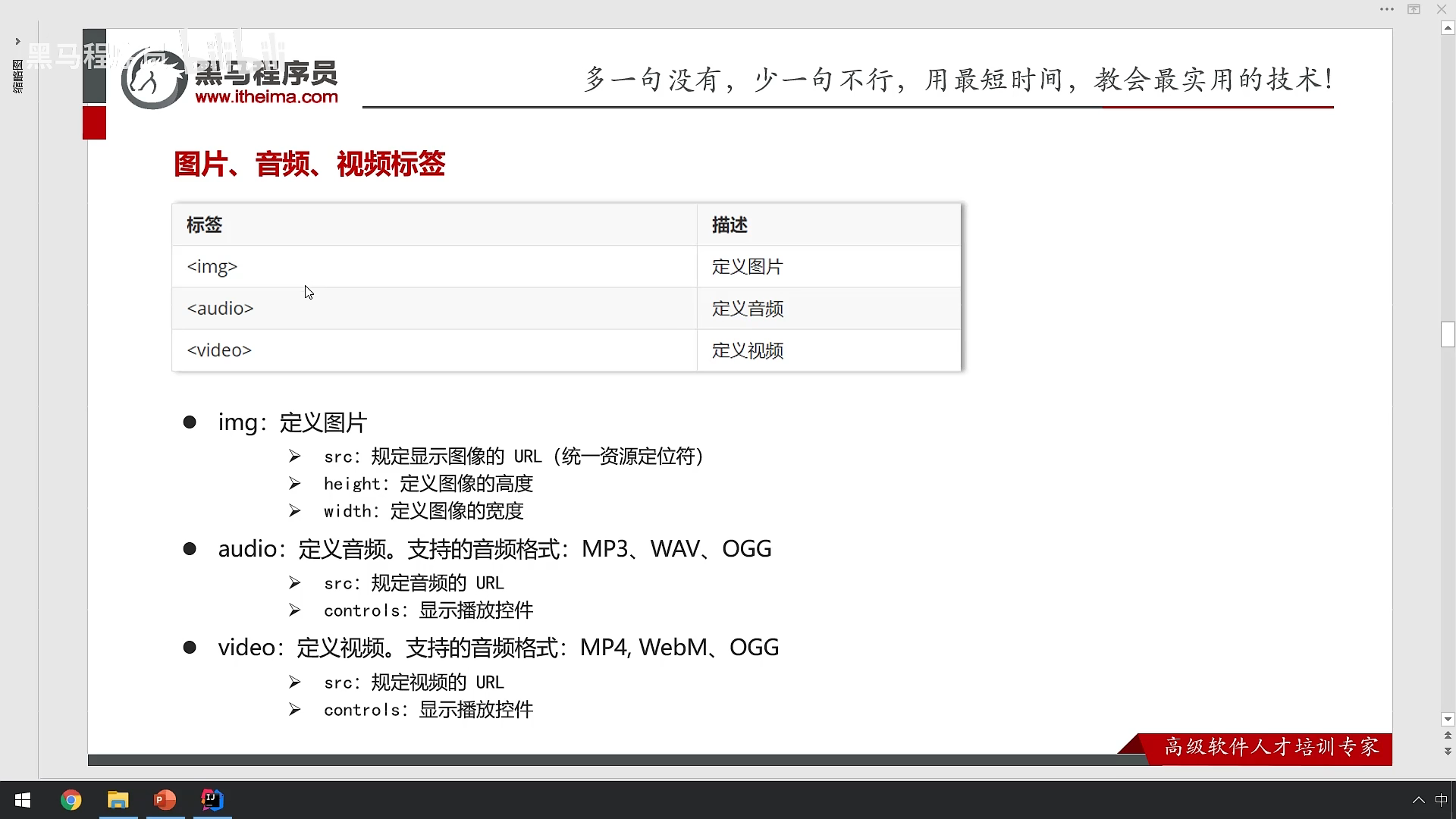
Task: Click the vertical scrollbar thumb
Action: 1448,334
